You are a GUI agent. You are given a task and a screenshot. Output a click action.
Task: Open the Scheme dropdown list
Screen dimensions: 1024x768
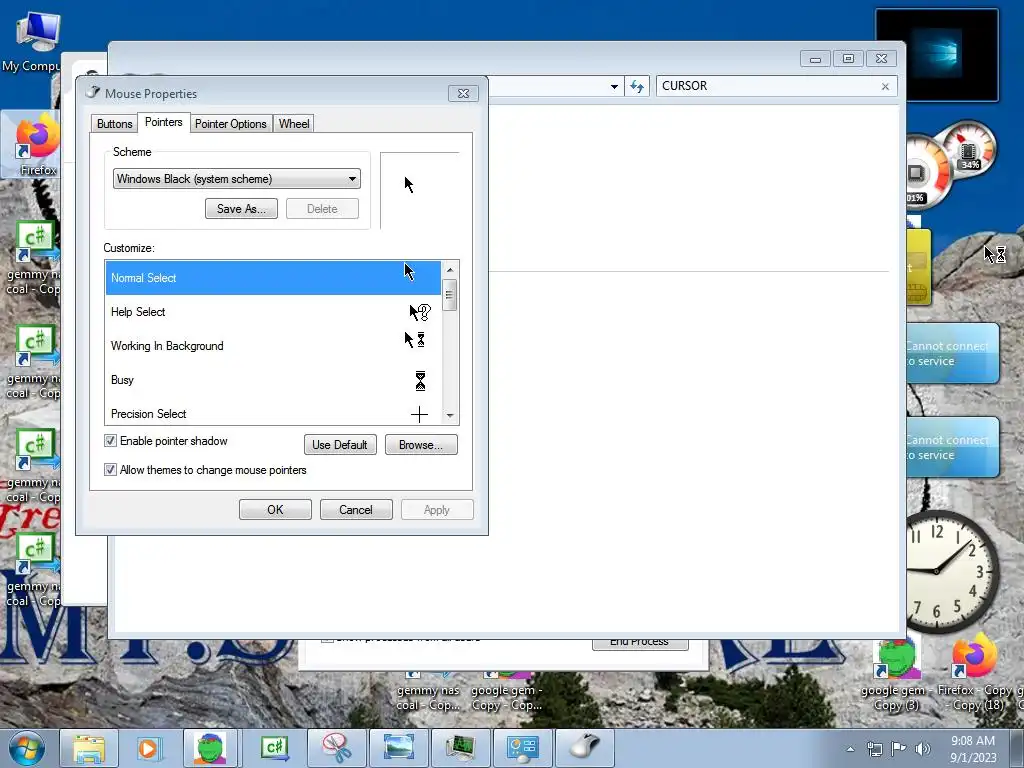[x=236, y=179]
